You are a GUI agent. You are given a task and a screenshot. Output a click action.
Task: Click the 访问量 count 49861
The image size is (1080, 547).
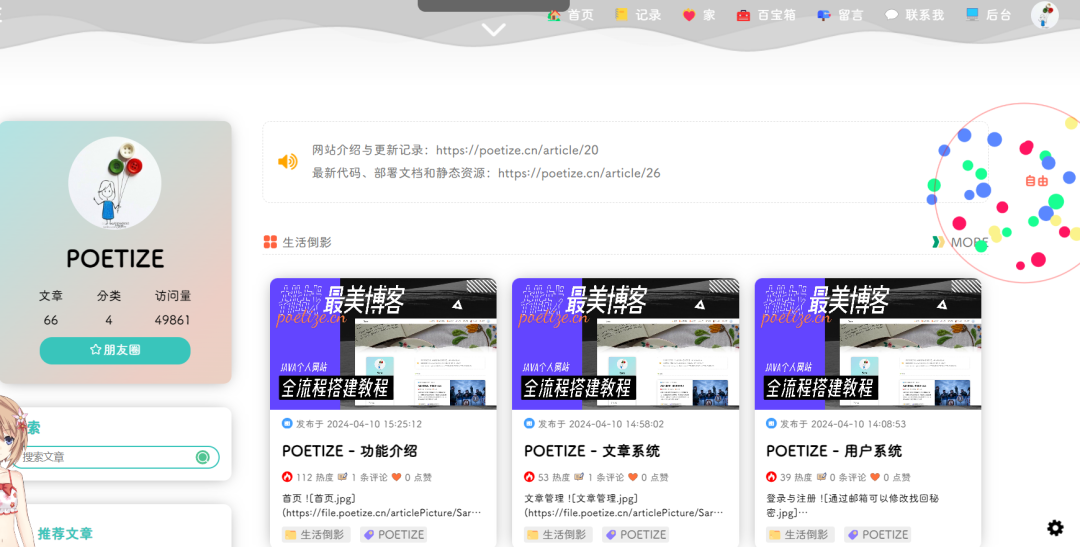(172, 320)
